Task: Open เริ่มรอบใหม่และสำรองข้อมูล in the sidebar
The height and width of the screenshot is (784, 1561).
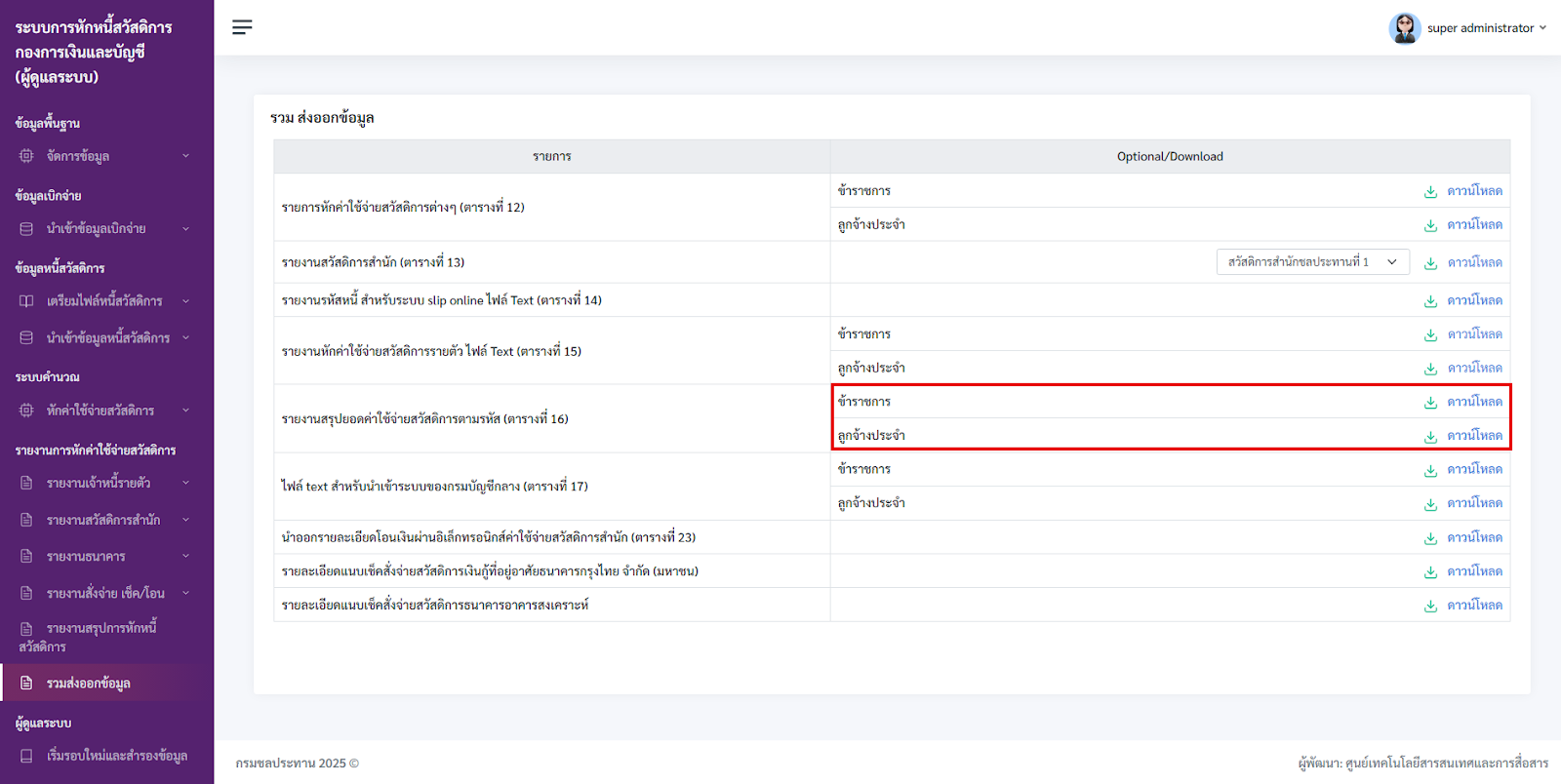Action: [107, 756]
